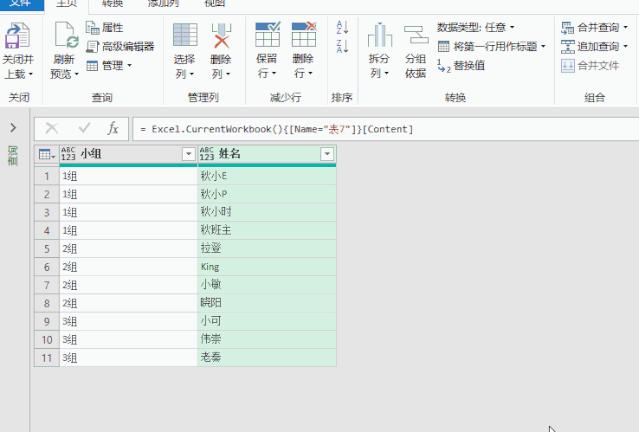Select the cell containing 秋小P
Image resolution: width=639 pixels, height=432 pixels.
tap(267, 194)
